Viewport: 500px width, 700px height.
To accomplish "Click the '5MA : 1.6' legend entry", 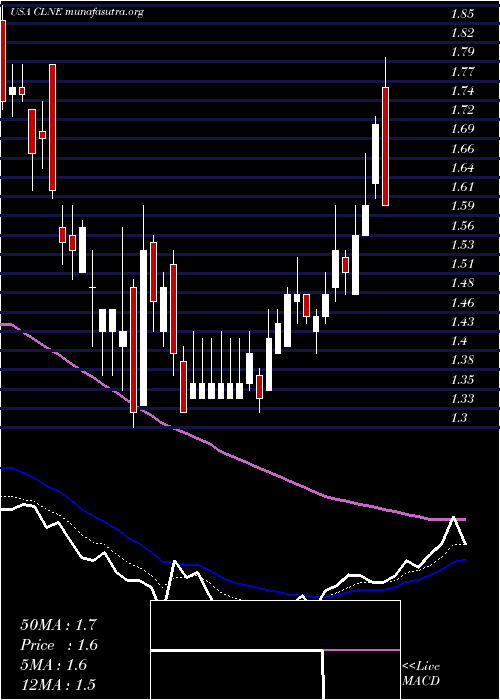I will coord(54,665).
